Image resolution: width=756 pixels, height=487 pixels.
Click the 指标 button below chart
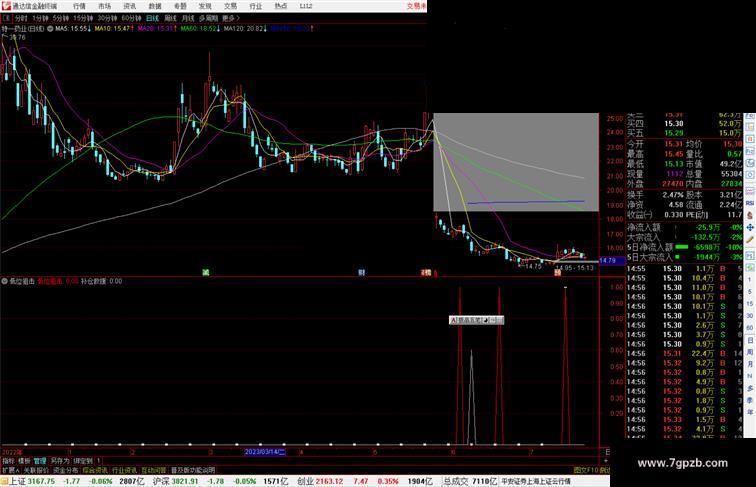[8, 461]
